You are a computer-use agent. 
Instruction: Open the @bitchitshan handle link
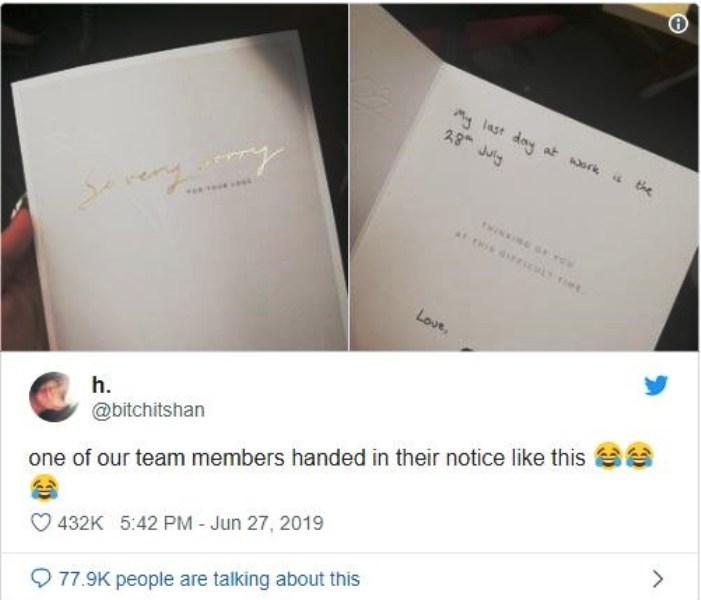[148, 410]
